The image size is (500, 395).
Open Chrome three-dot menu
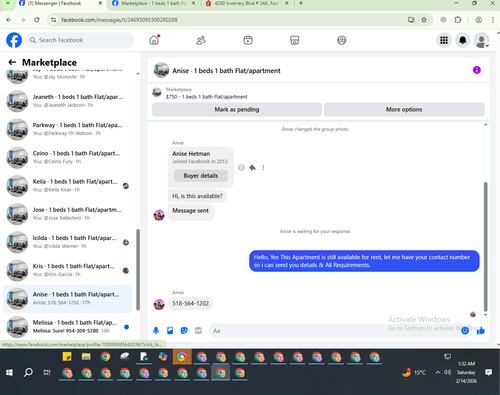[x=493, y=20]
